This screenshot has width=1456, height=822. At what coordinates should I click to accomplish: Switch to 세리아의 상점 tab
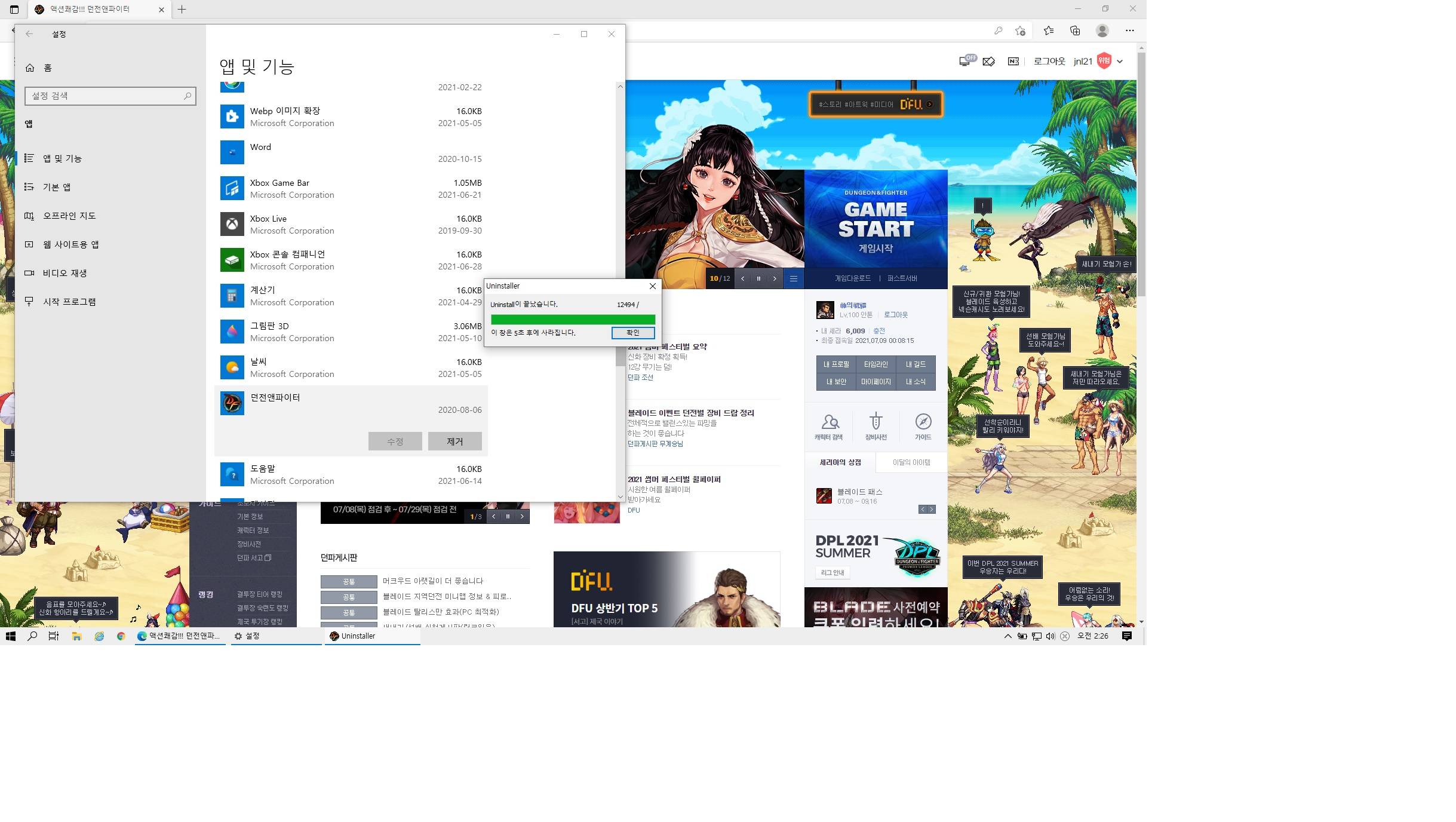point(840,462)
